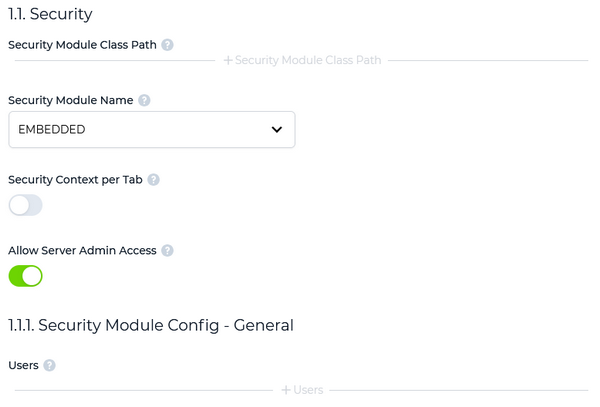Image resolution: width=600 pixels, height=407 pixels.
Task: Click help icon next to Security Module Class Path
Action: point(167,45)
